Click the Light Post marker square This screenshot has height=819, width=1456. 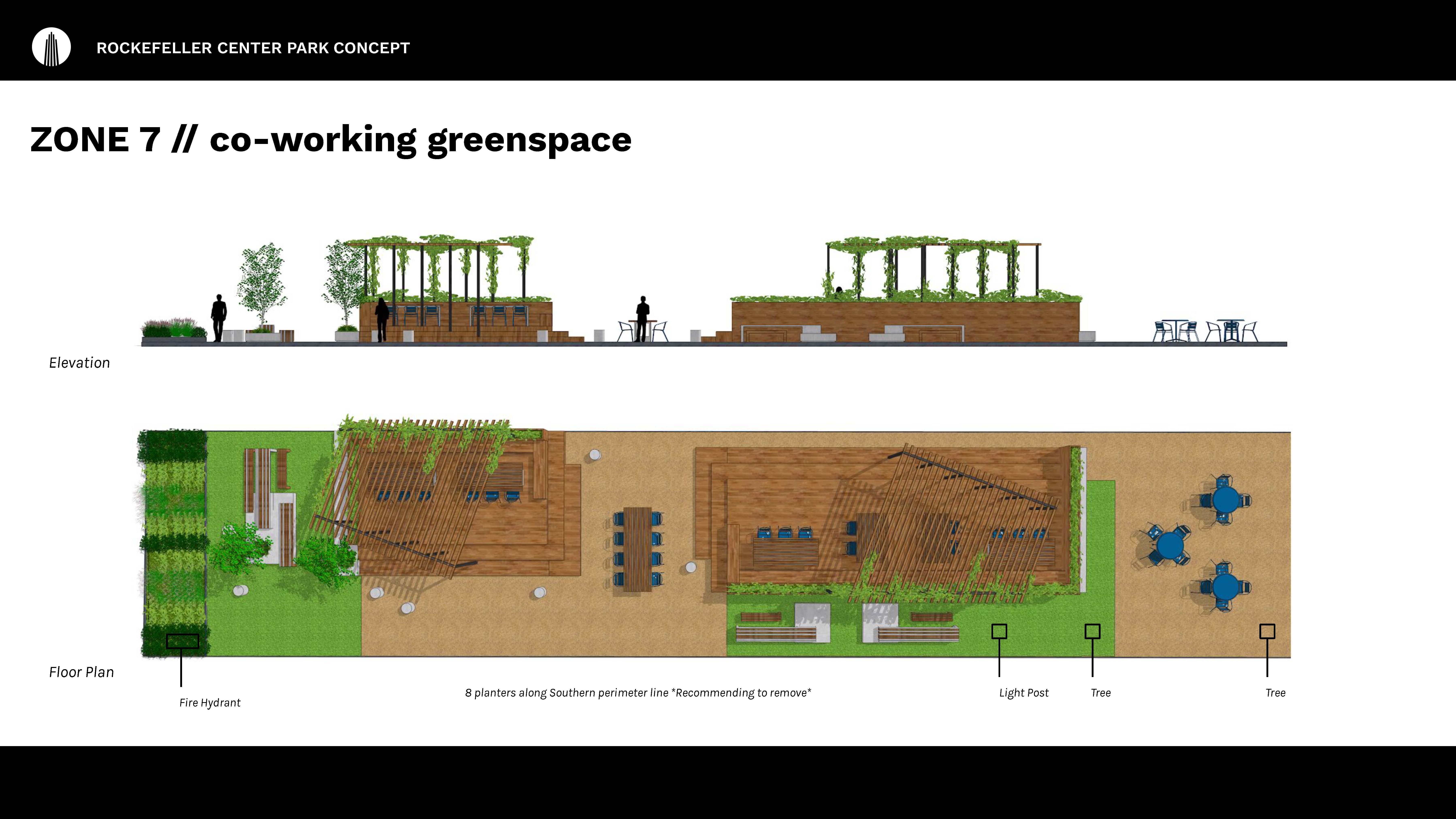pyautogui.click(x=999, y=631)
